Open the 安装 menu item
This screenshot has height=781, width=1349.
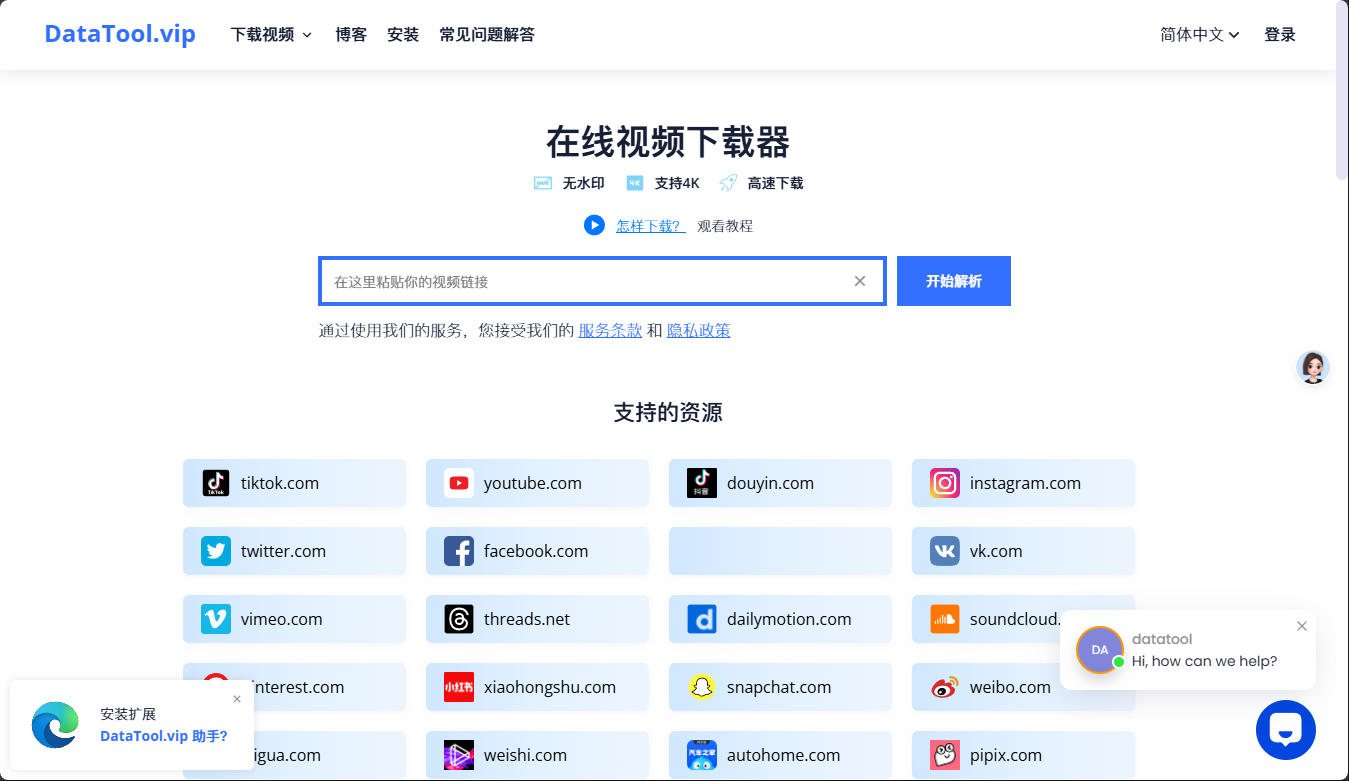403,35
